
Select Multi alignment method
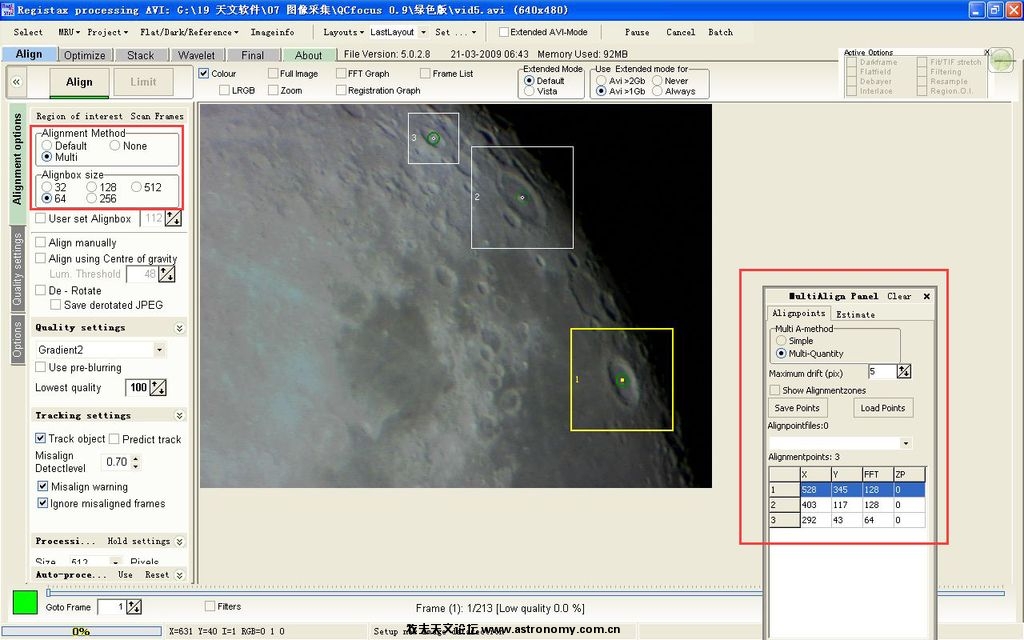pos(47,157)
